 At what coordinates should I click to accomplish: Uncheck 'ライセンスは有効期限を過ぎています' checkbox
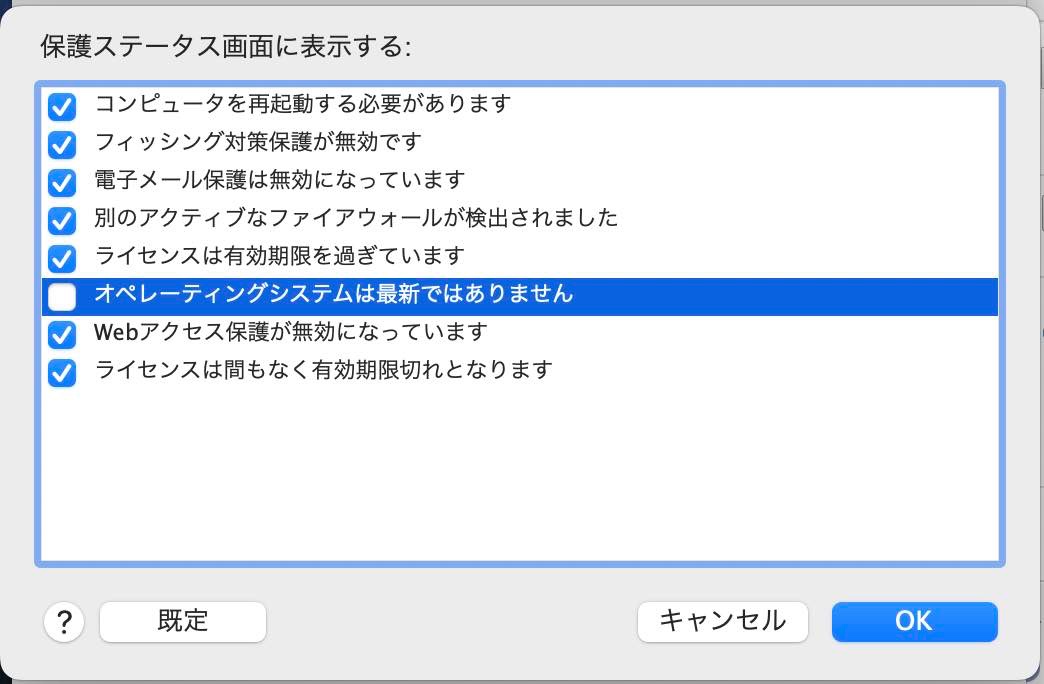point(62,258)
